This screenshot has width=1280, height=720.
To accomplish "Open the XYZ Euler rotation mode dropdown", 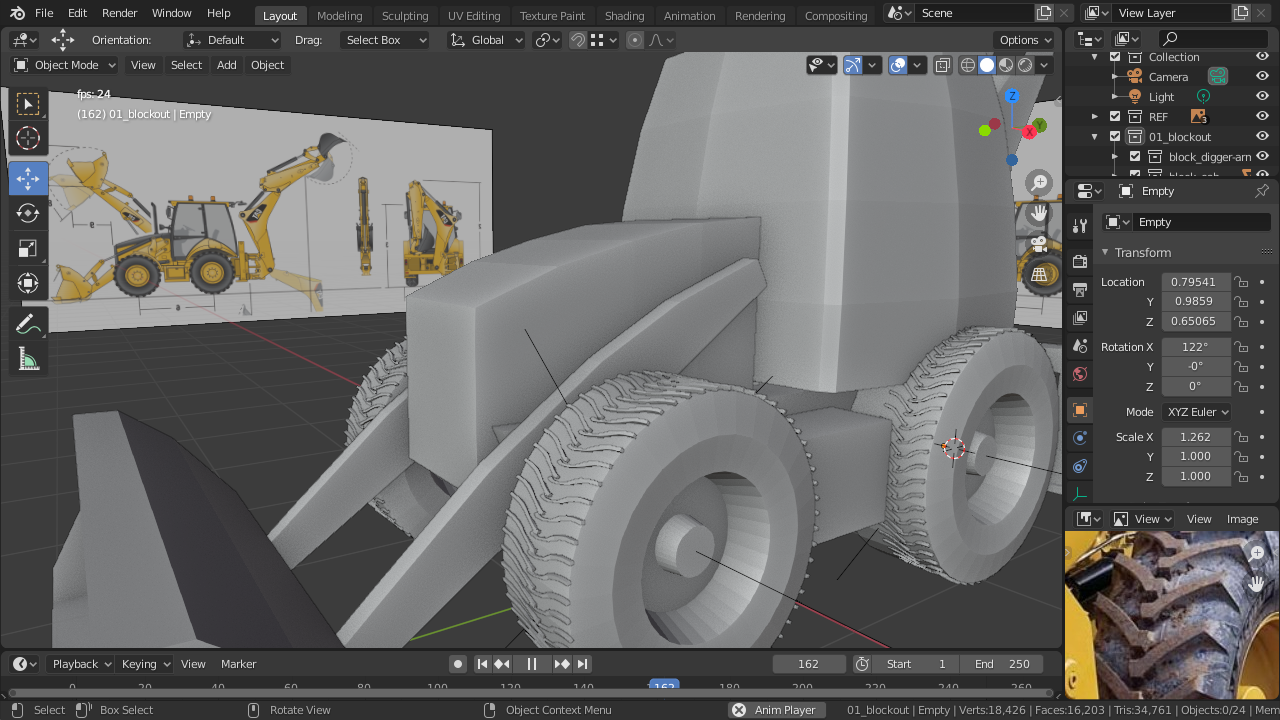I will click(x=1196, y=412).
